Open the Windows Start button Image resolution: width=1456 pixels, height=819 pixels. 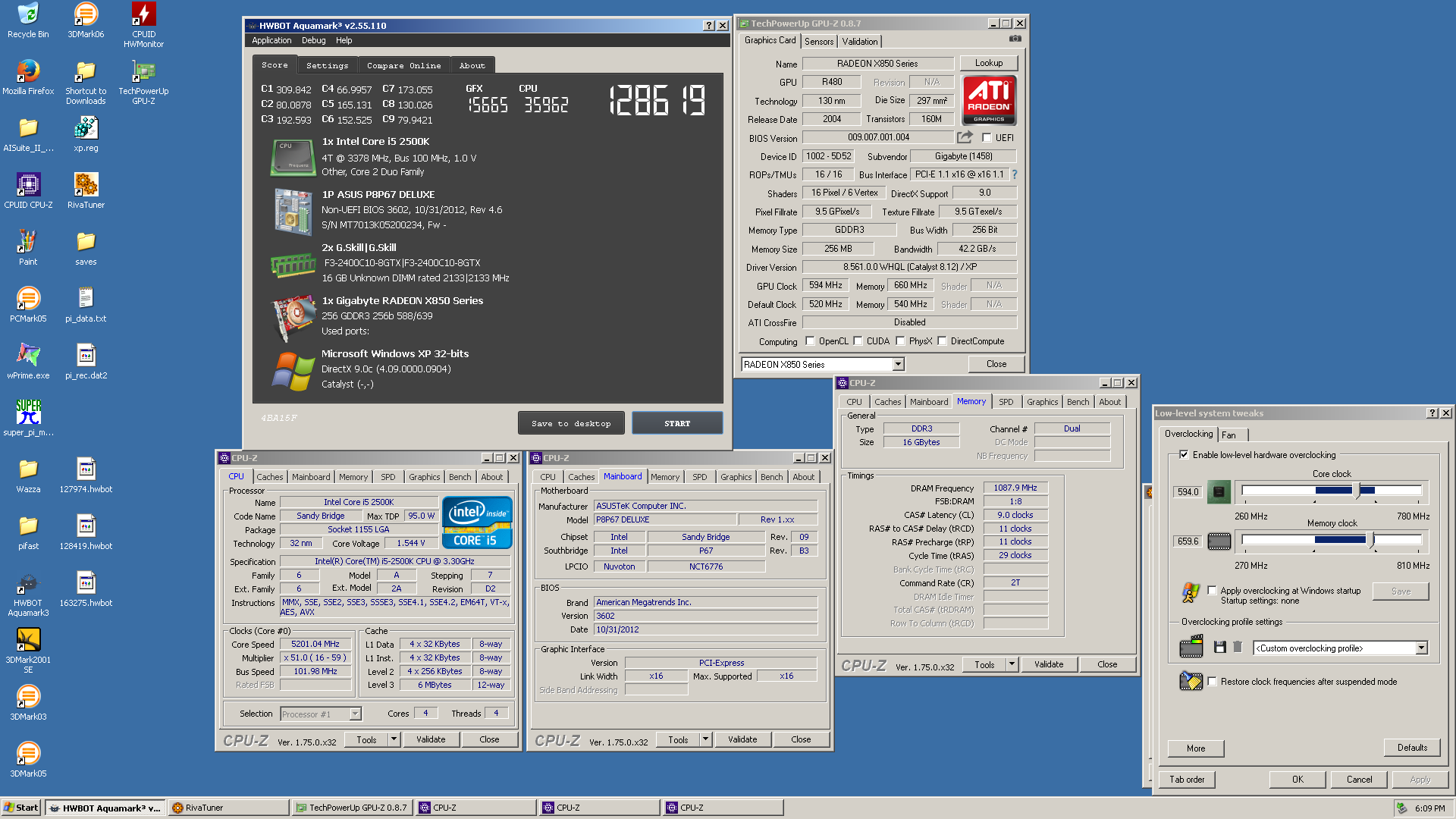[21, 808]
